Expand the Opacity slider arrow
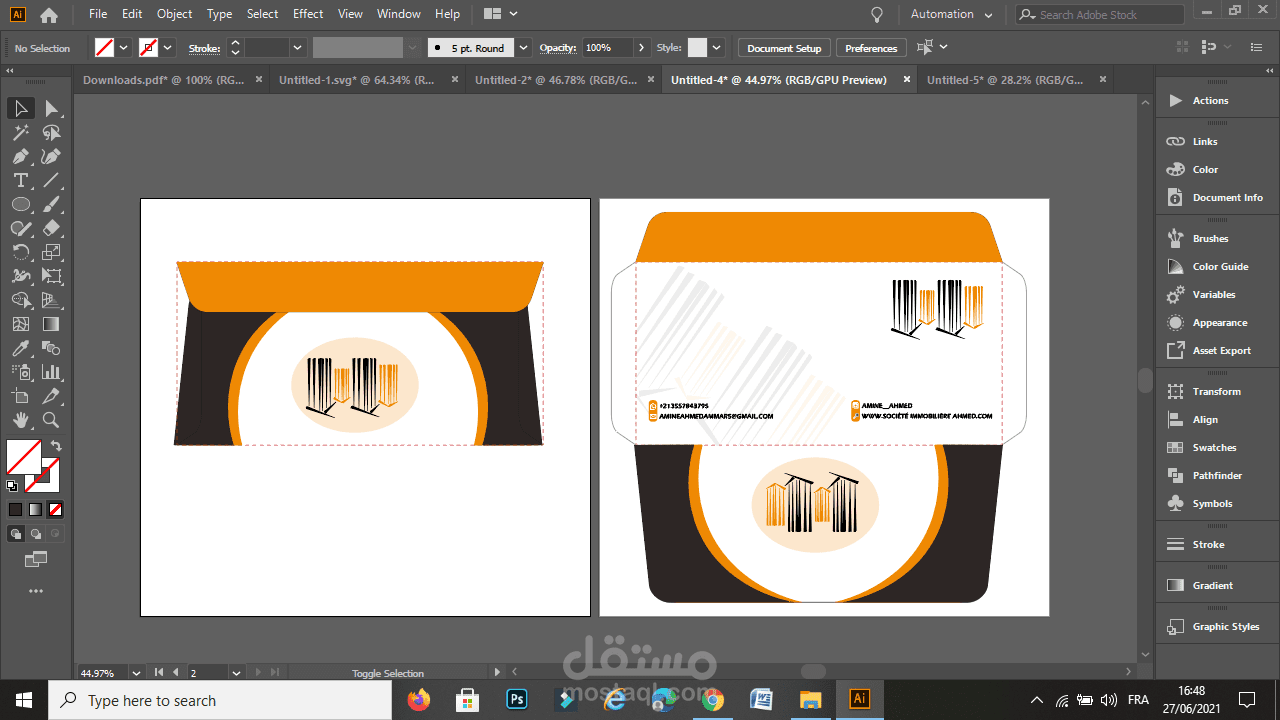The width and height of the screenshot is (1280, 720). point(641,47)
